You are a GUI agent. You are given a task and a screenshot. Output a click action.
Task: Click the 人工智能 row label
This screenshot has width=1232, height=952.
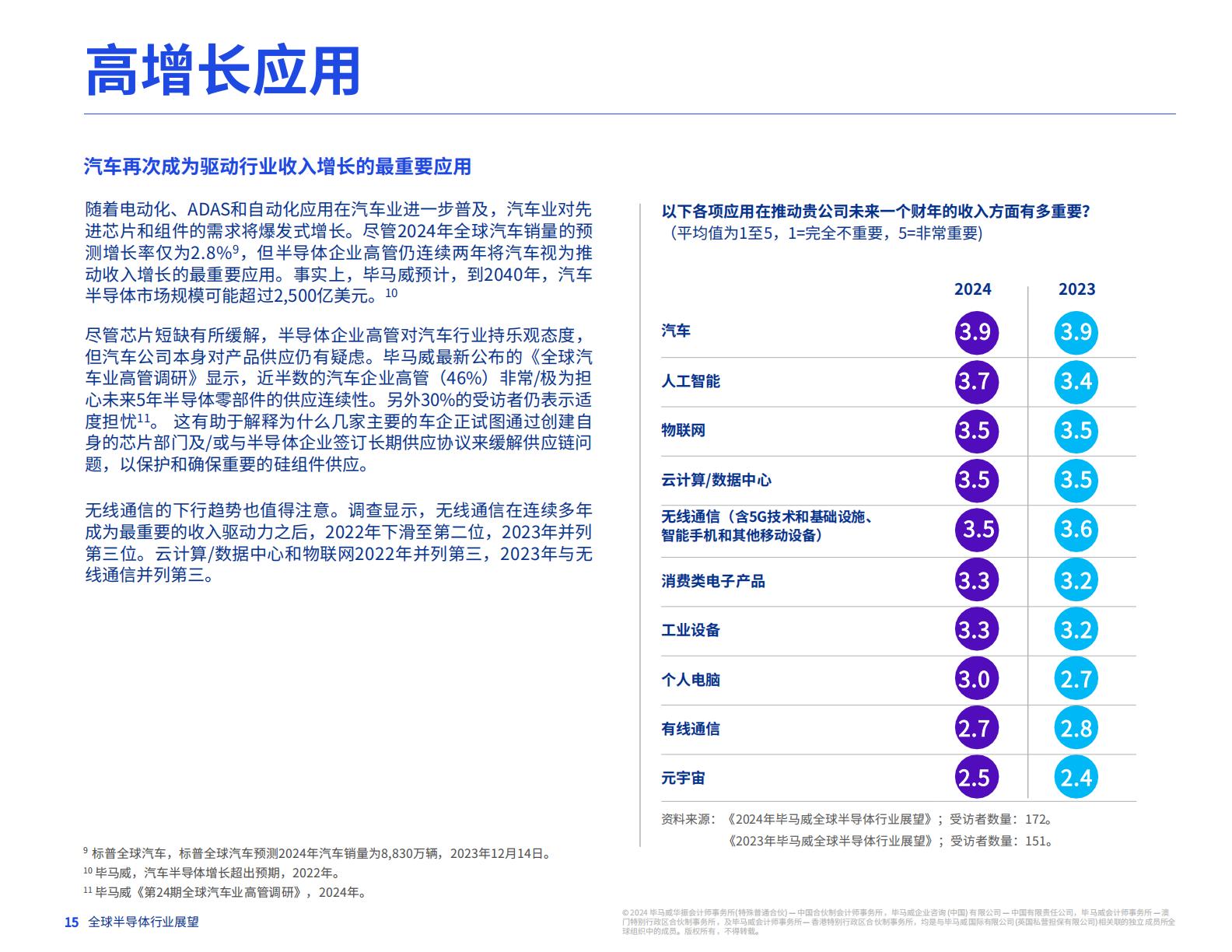[691, 381]
